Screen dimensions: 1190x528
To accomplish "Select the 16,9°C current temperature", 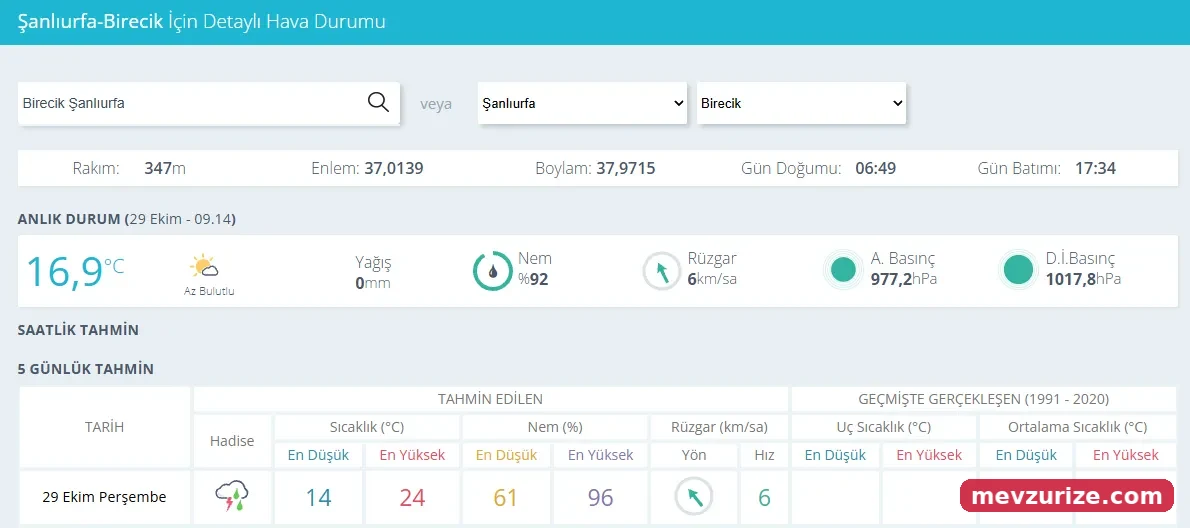I will (x=75, y=272).
